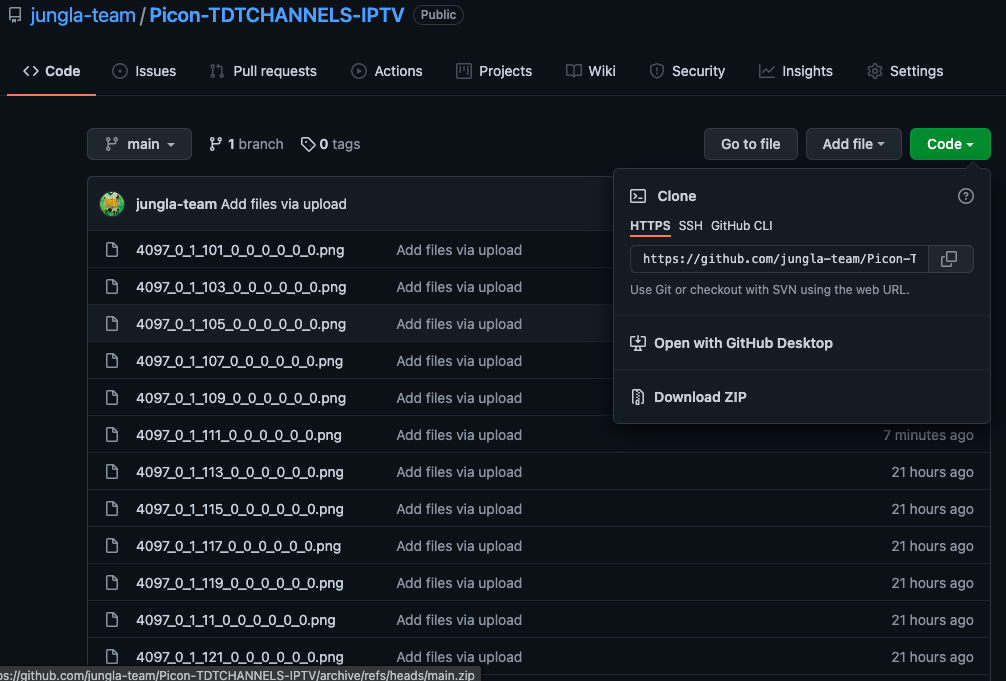Switch to the SSH clone tab

point(690,226)
